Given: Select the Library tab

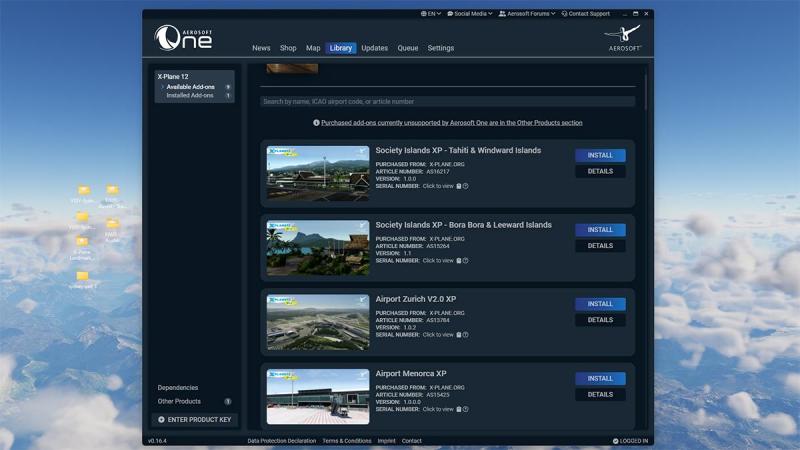Looking at the screenshot, I should pyautogui.click(x=341, y=48).
